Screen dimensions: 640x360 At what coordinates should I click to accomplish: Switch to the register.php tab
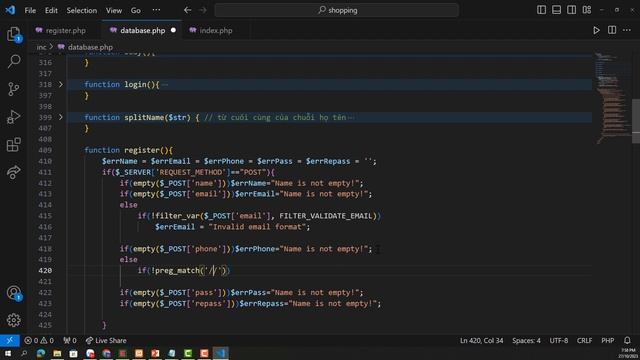(65, 31)
